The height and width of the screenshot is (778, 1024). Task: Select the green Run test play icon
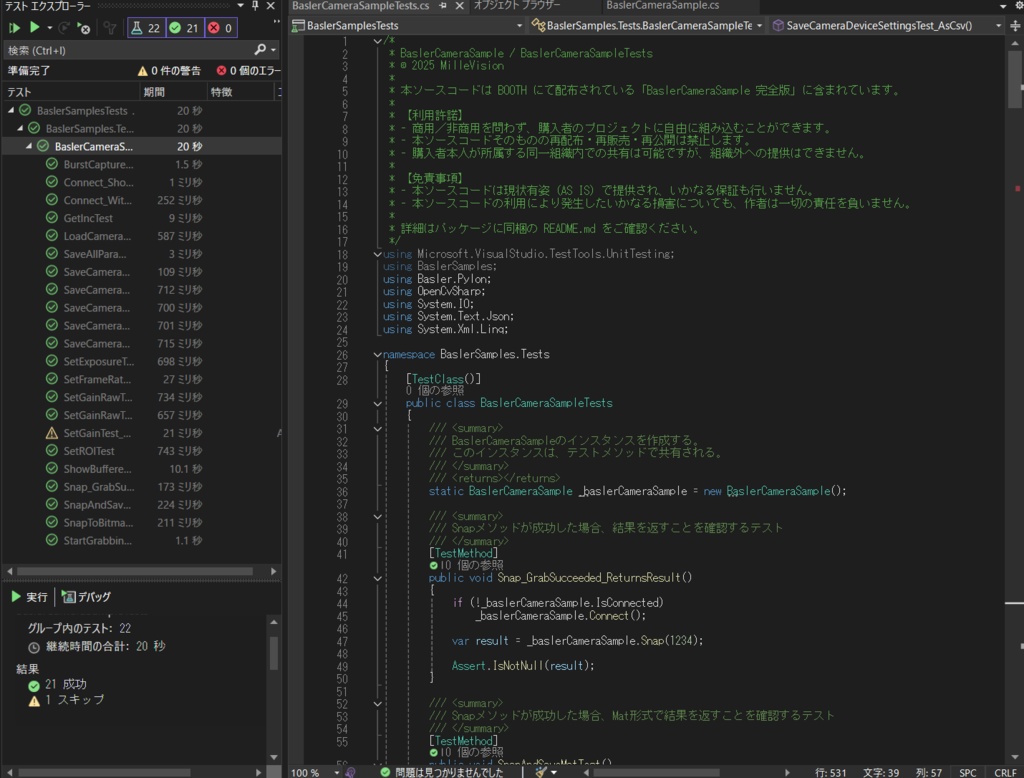[x=35, y=28]
